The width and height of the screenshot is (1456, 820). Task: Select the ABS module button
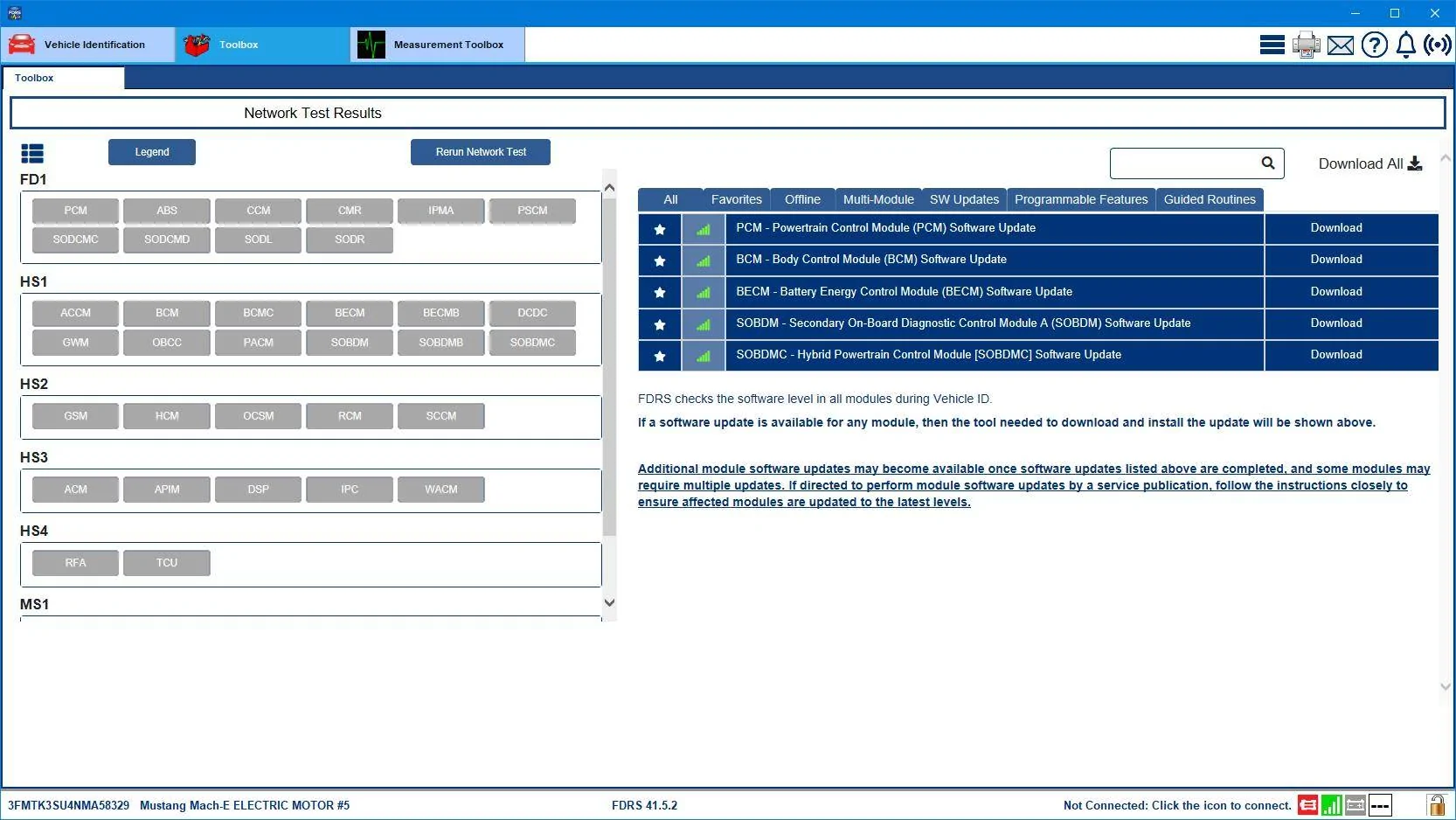pos(167,211)
